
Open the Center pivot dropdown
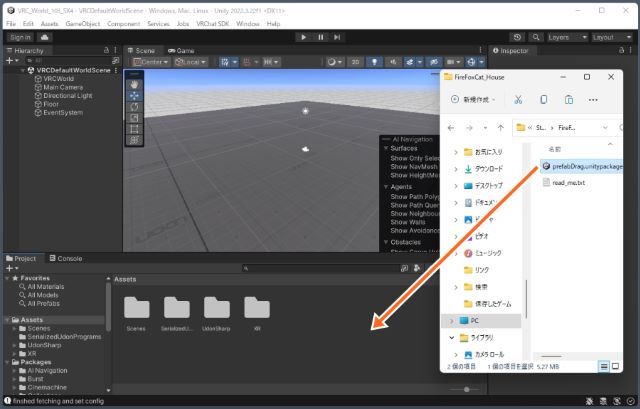151,62
